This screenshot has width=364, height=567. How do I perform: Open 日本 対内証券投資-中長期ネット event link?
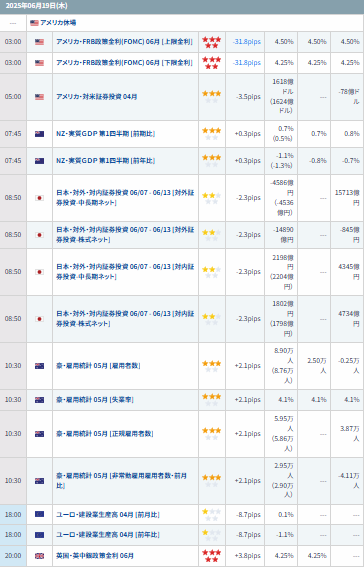(125, 272)
